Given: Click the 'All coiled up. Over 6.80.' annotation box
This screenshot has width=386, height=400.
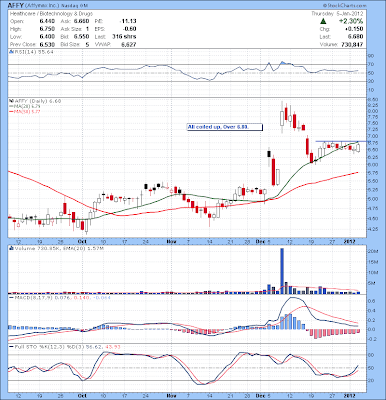Looking at the screenshot, I should pyautogui.click(x=225, y=127).
